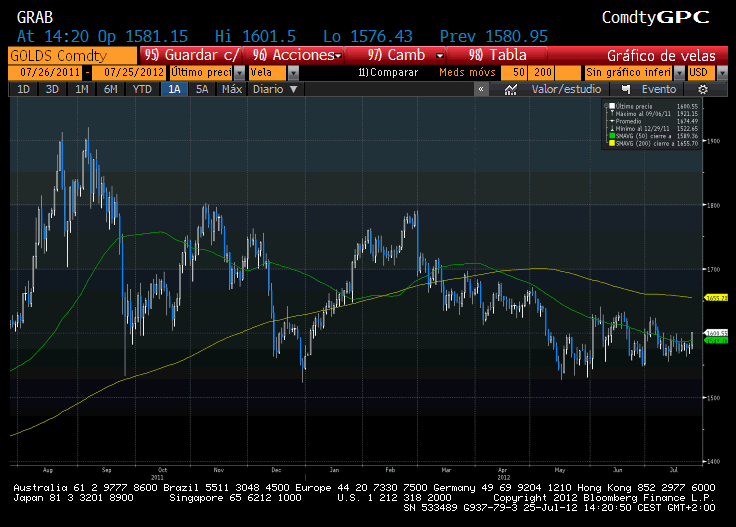
Task: Click the empty third moving average field
Action: point(568,73)
